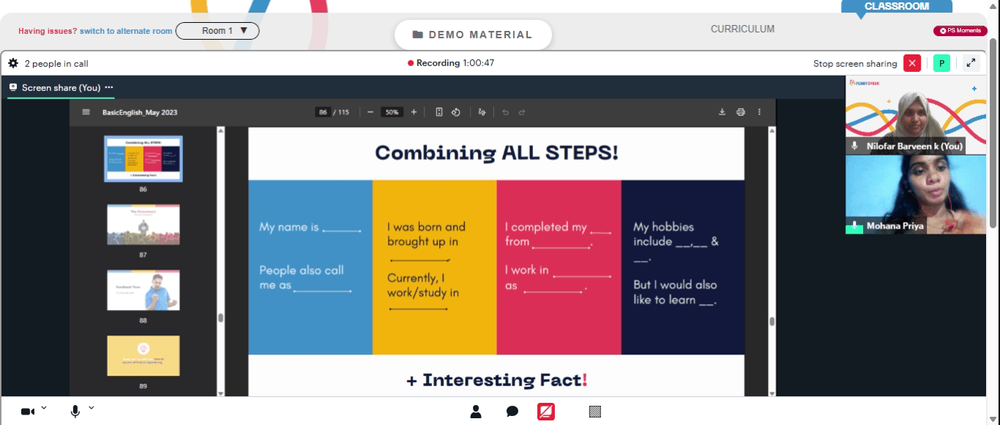Expand the call to fullscreen

(x=971, y=63)
